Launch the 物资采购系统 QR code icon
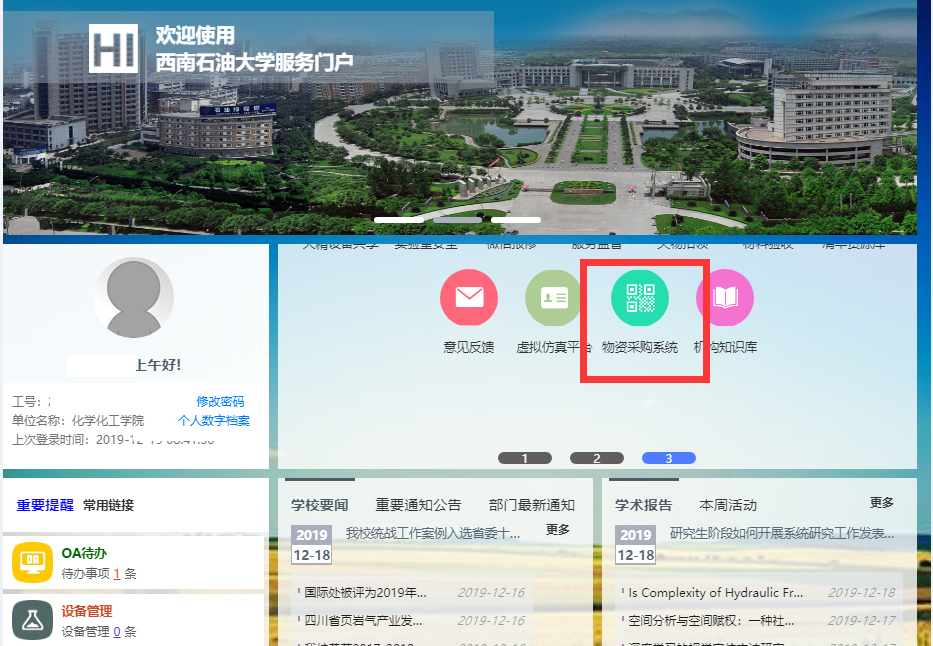The height and width of the screenshot is (646, 933). coord(640,298)
